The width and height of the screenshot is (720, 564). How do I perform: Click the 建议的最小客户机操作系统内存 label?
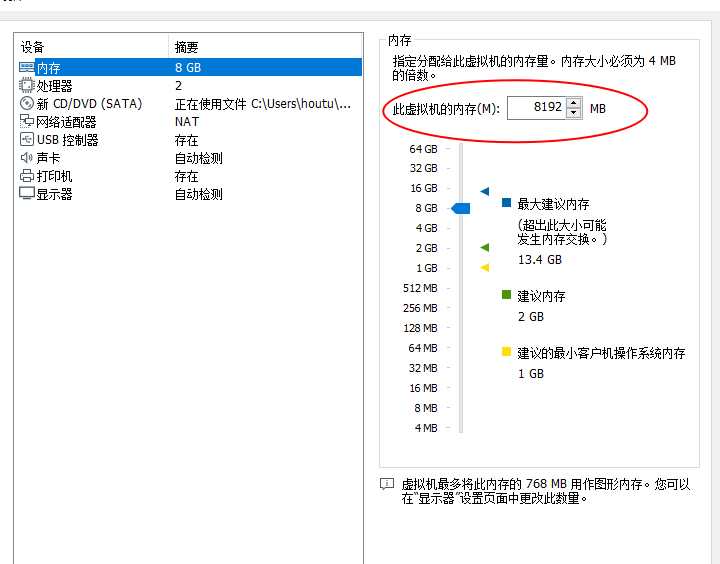[x=601, y=353]
